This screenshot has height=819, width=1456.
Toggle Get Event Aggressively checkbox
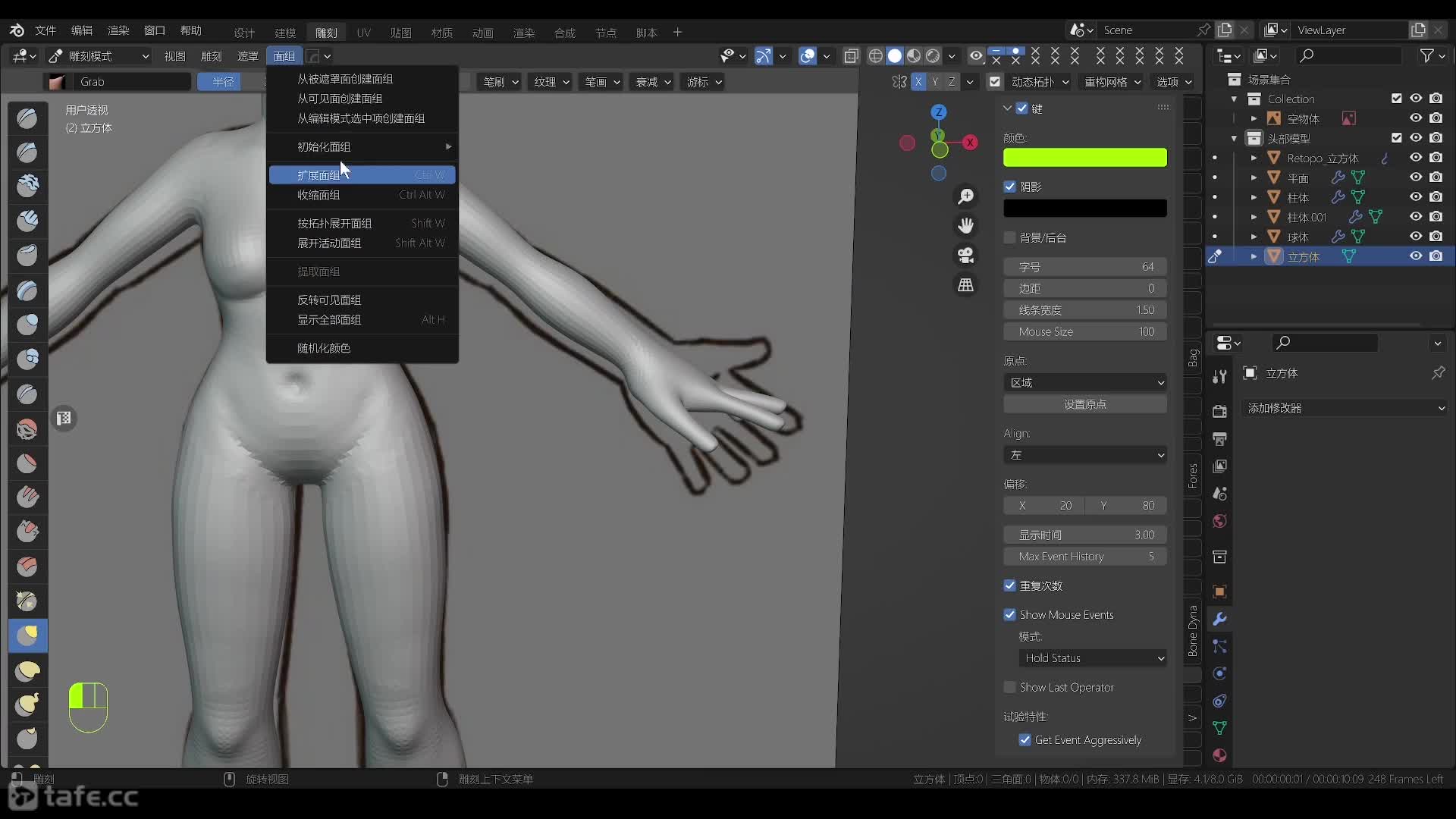1025,740
